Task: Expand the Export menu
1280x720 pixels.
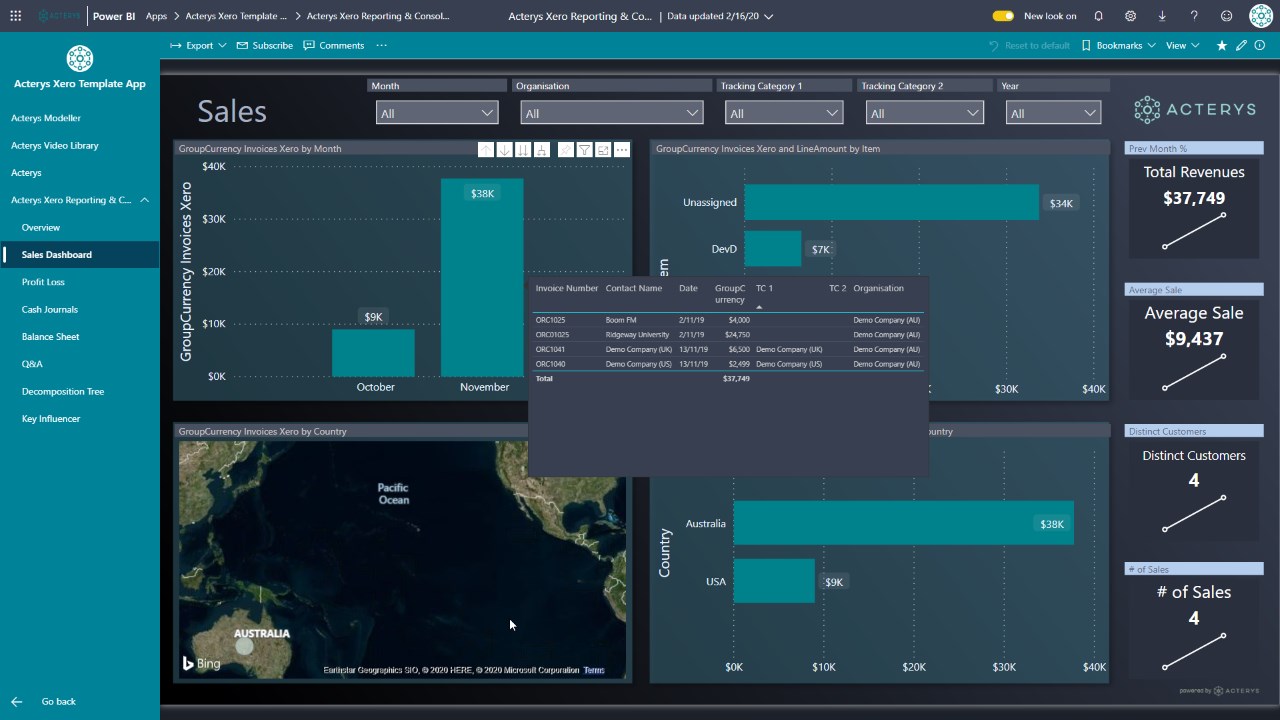Action: [x=198, y=45]
